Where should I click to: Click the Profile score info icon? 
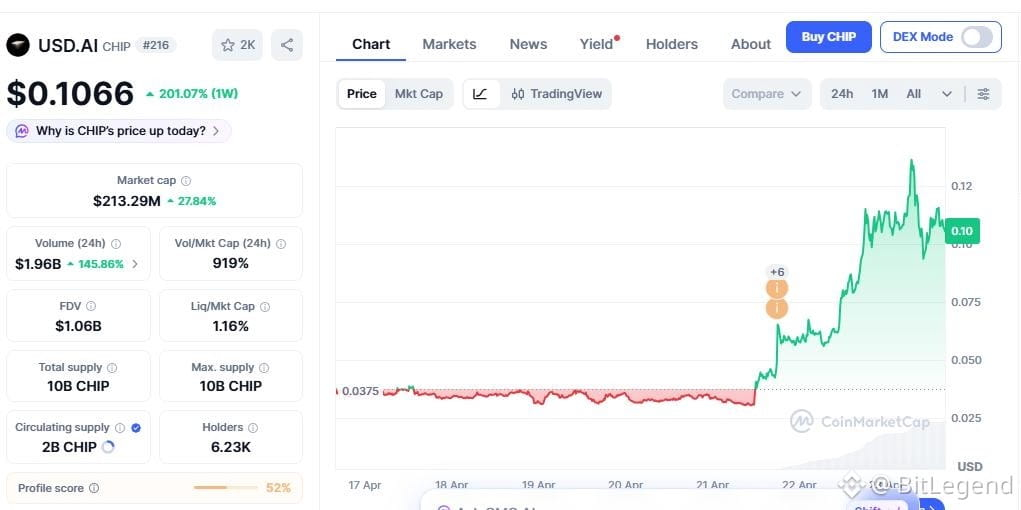(94, 488)
